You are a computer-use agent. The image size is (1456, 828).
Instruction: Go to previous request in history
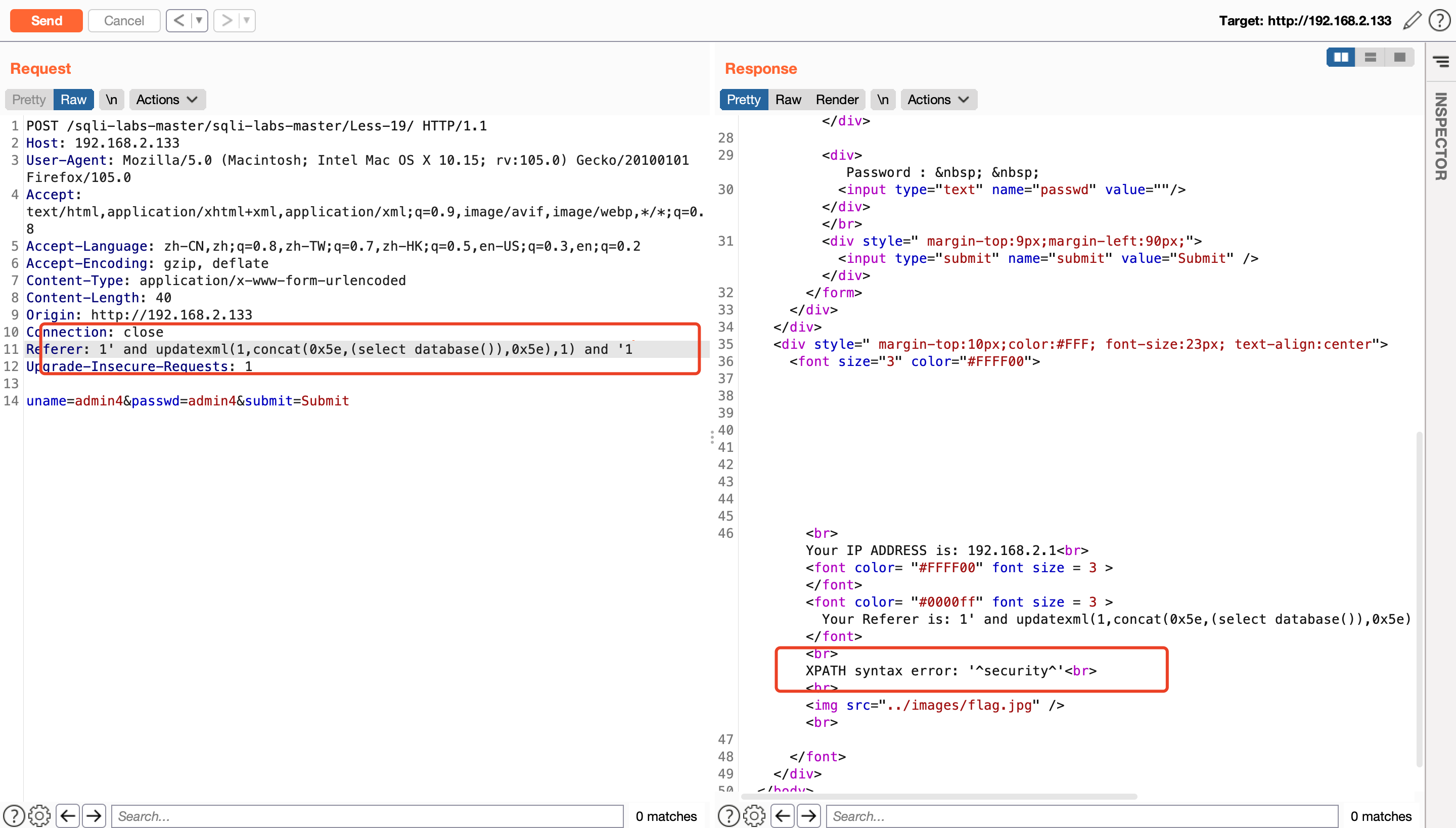[x=178, y=20]
